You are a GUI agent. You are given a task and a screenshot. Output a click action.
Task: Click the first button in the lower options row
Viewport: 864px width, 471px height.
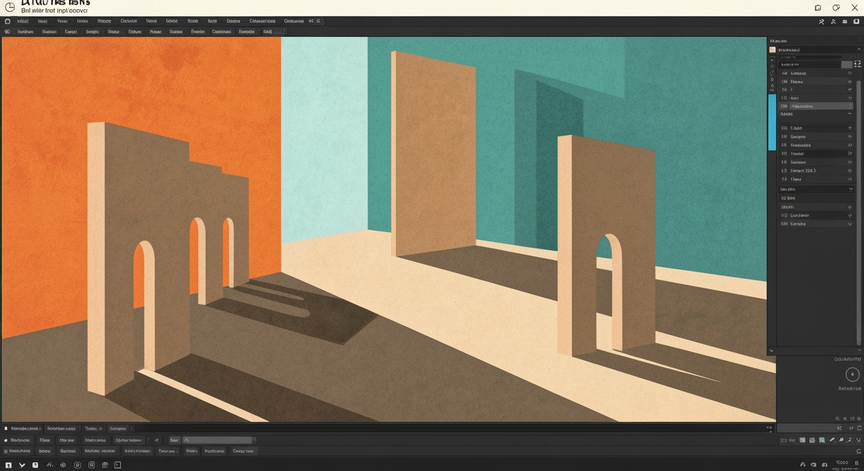pyautogui.click(x=20, y=451)
